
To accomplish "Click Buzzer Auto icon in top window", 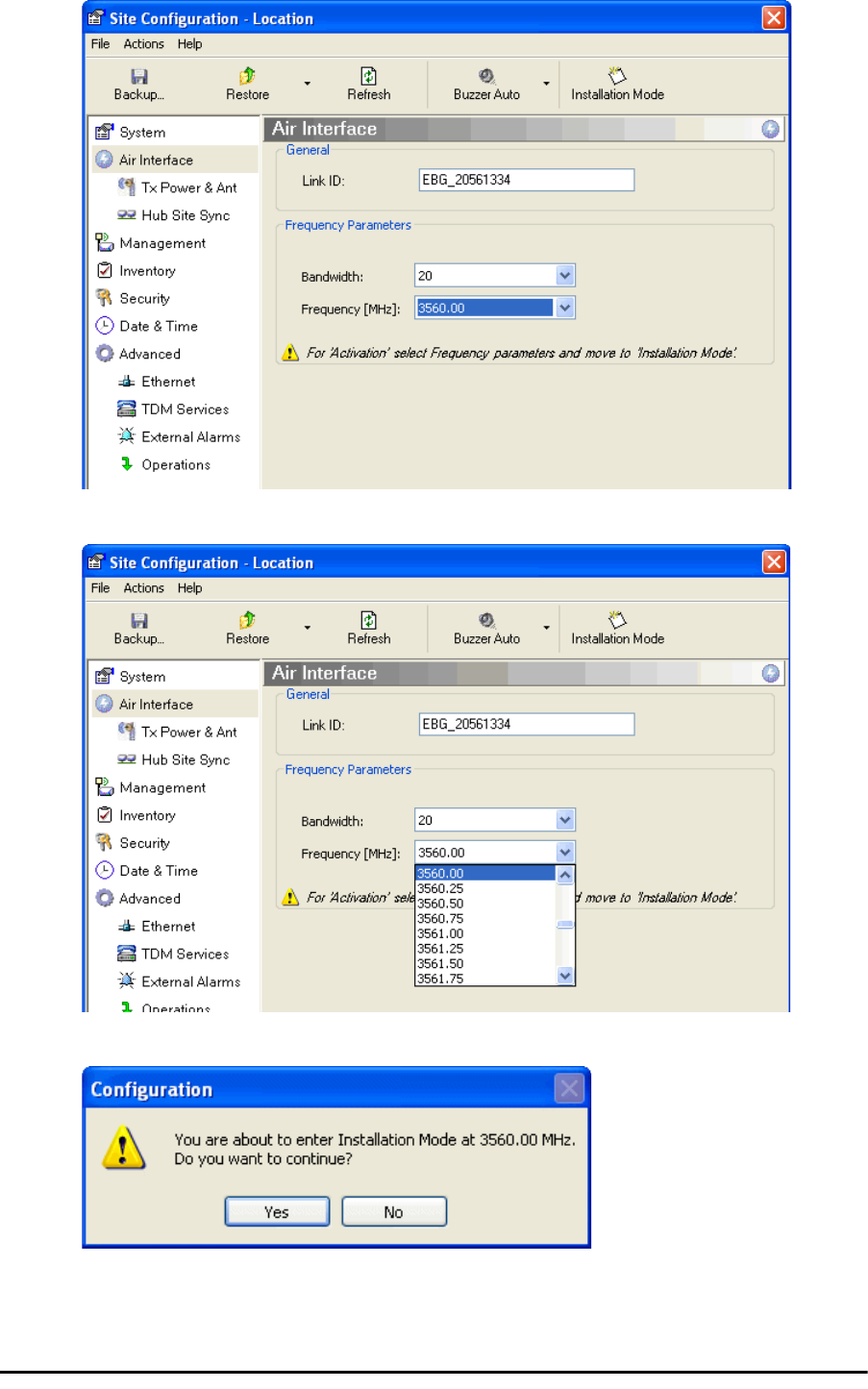I will (486, 76).
